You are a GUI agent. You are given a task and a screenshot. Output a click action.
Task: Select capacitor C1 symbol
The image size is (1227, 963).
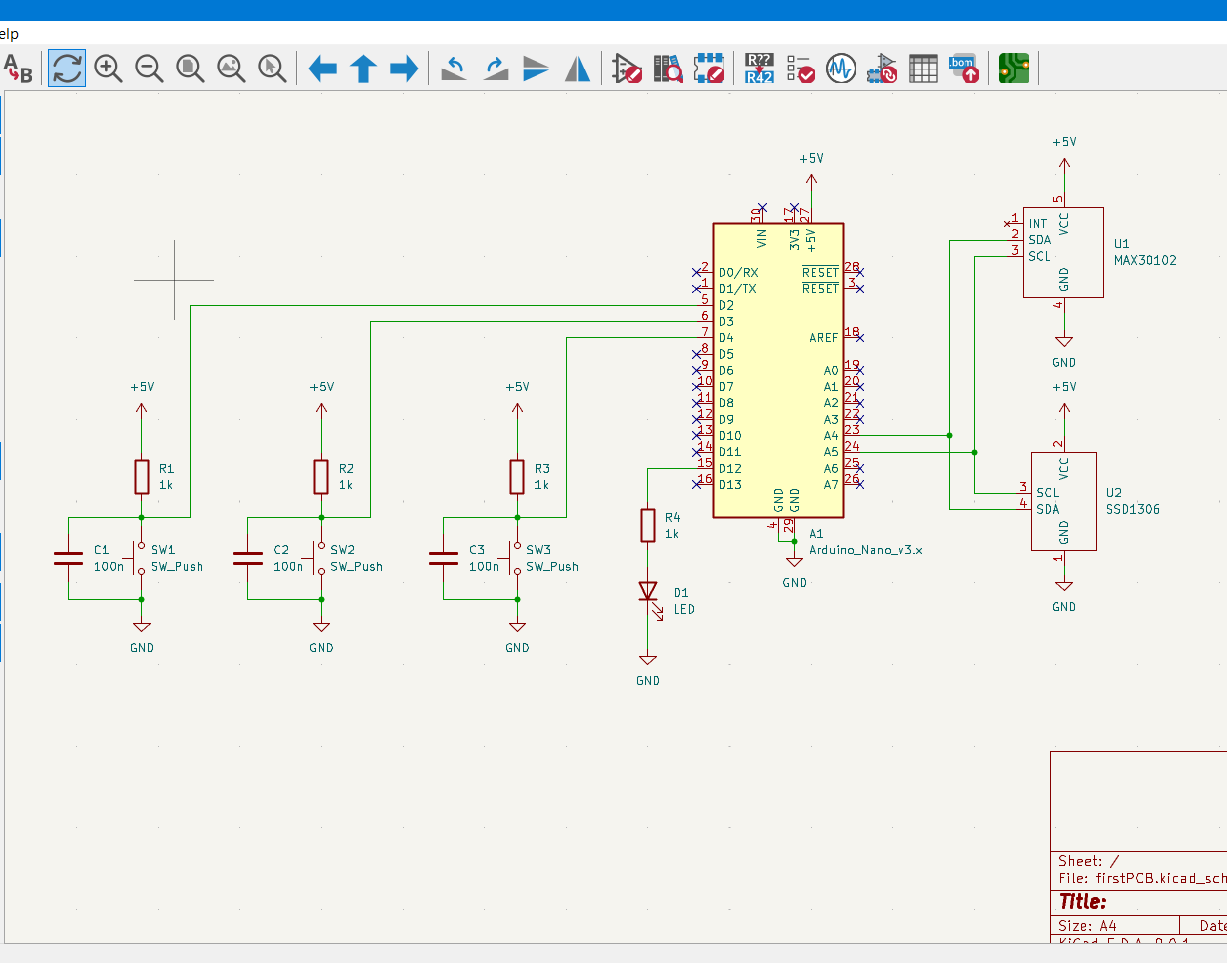click(x=69, y=558)
